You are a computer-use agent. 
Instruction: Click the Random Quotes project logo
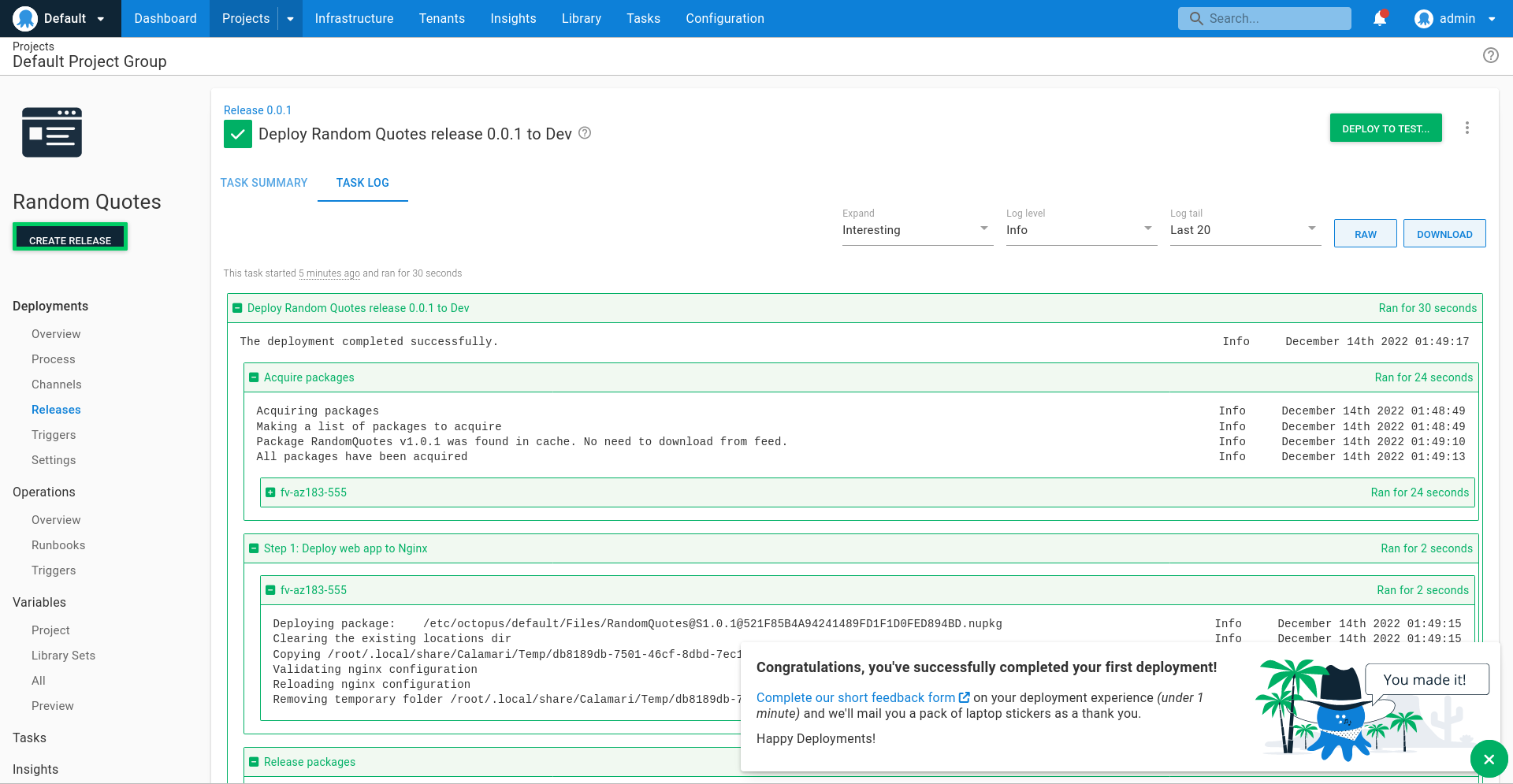pos(52,132)
